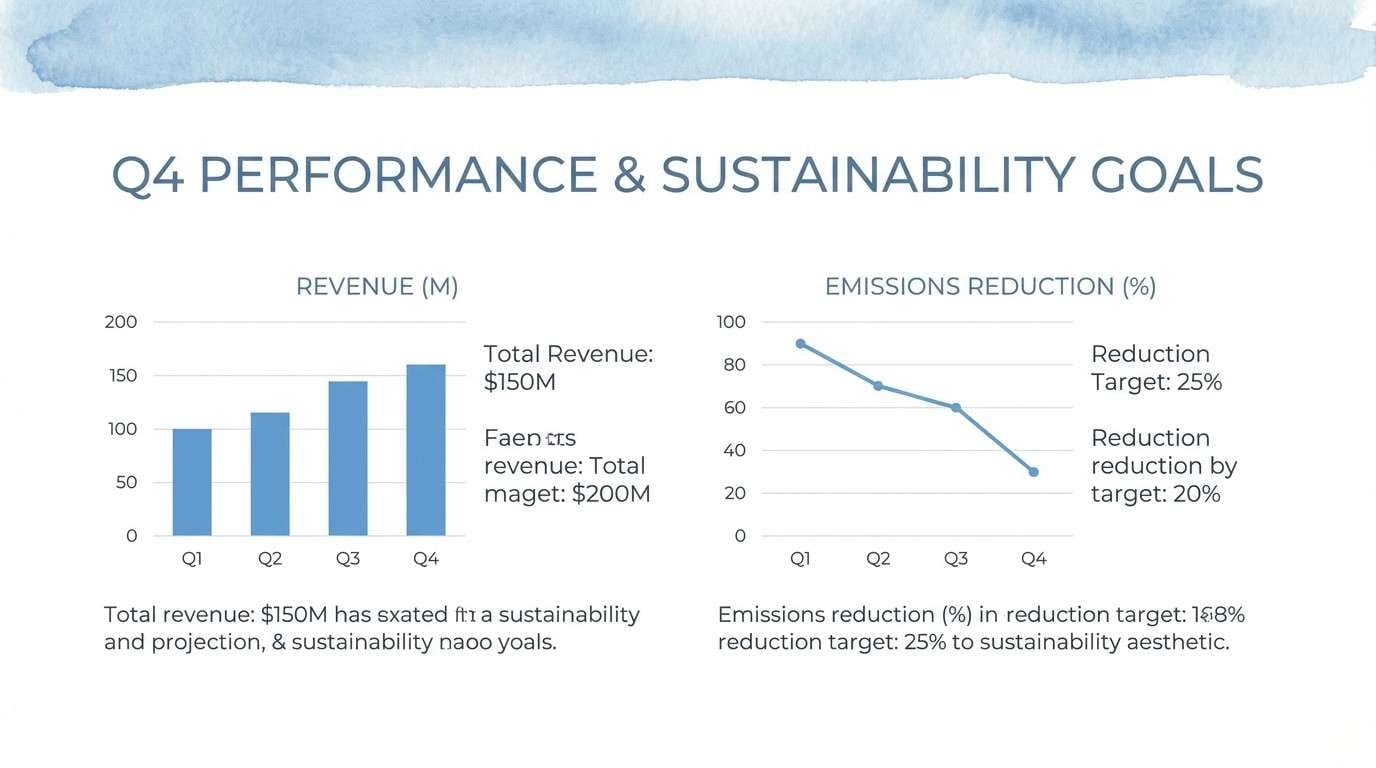1376x768 pixels.
Task: Click the 200 axis label on revenue chart
Action: click(x=121, y=322)
